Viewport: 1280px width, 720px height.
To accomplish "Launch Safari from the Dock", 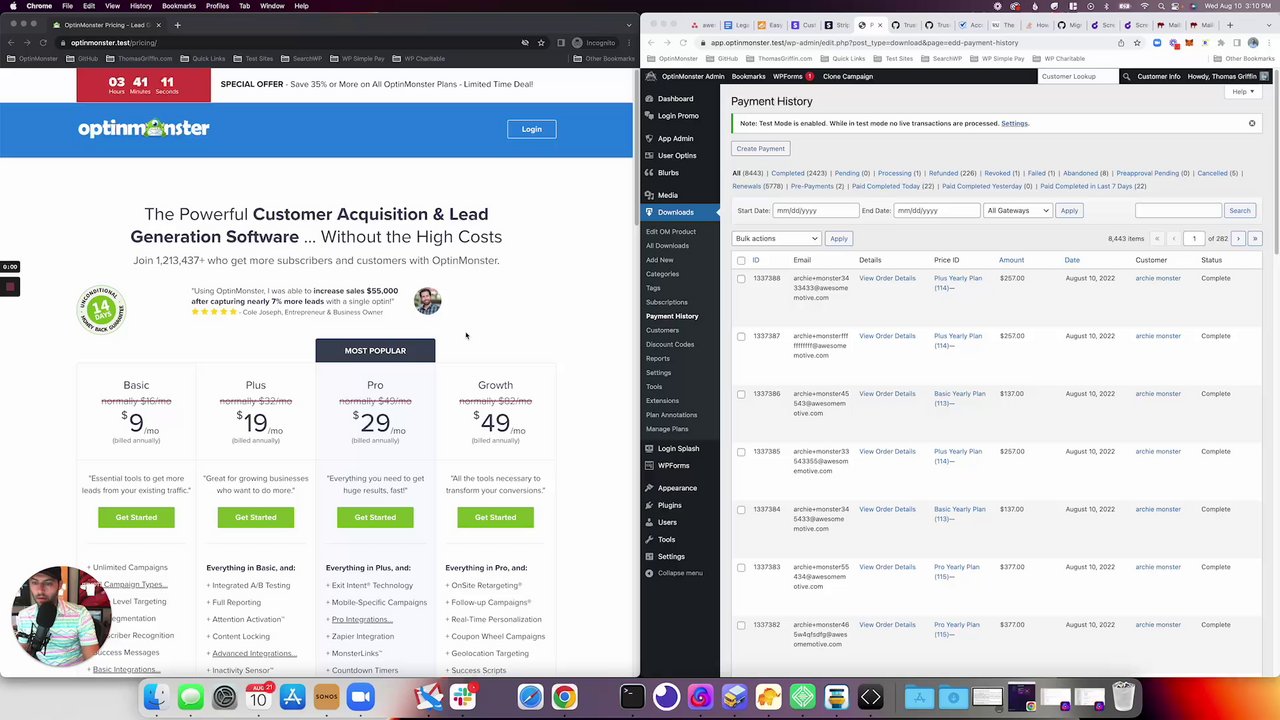I will 530,697.
